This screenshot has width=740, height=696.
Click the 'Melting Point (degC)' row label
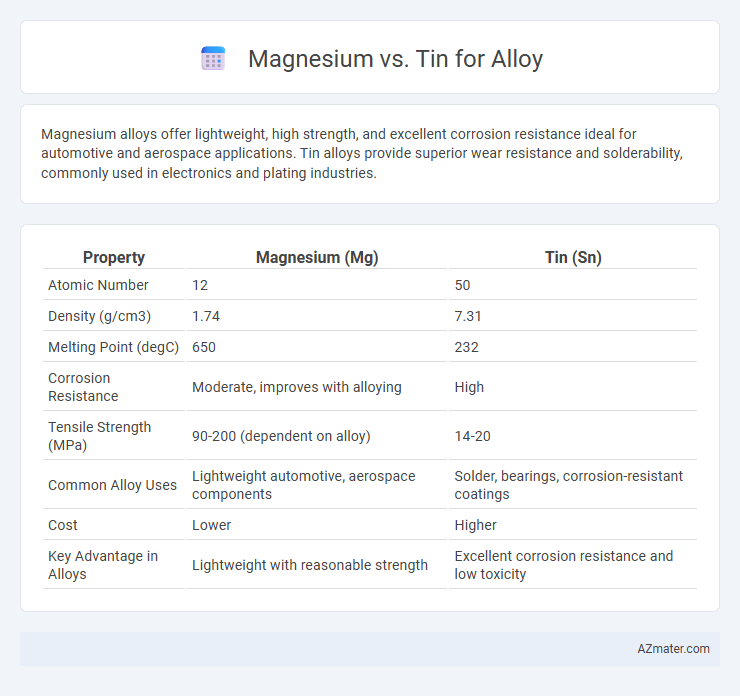tap(113, 347)
